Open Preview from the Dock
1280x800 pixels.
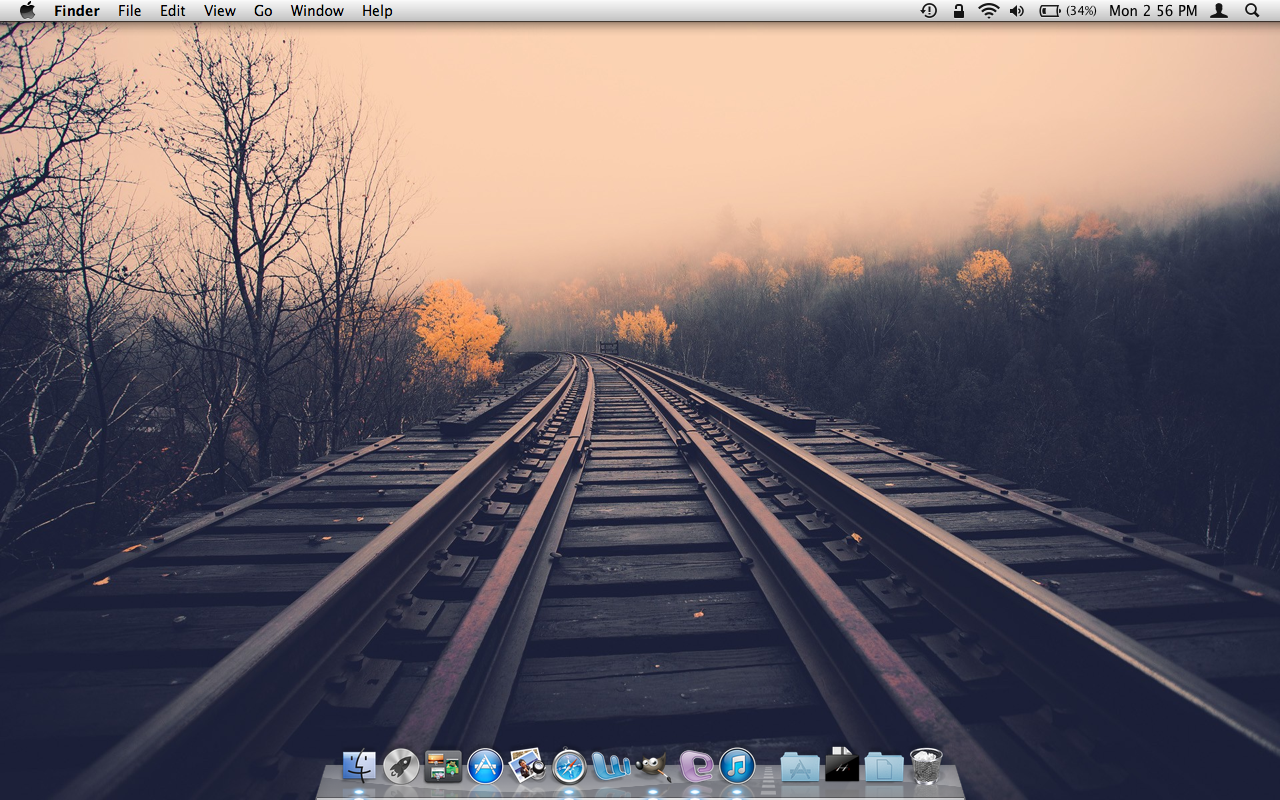pos(527,767)
